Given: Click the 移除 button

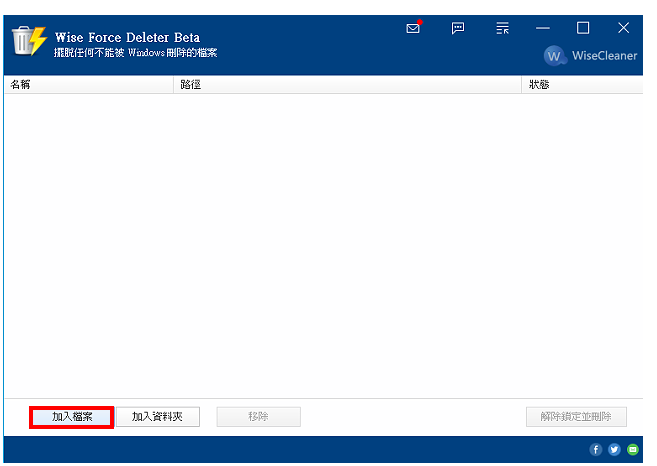Looking at the screenshot, I should coord(259,417).
